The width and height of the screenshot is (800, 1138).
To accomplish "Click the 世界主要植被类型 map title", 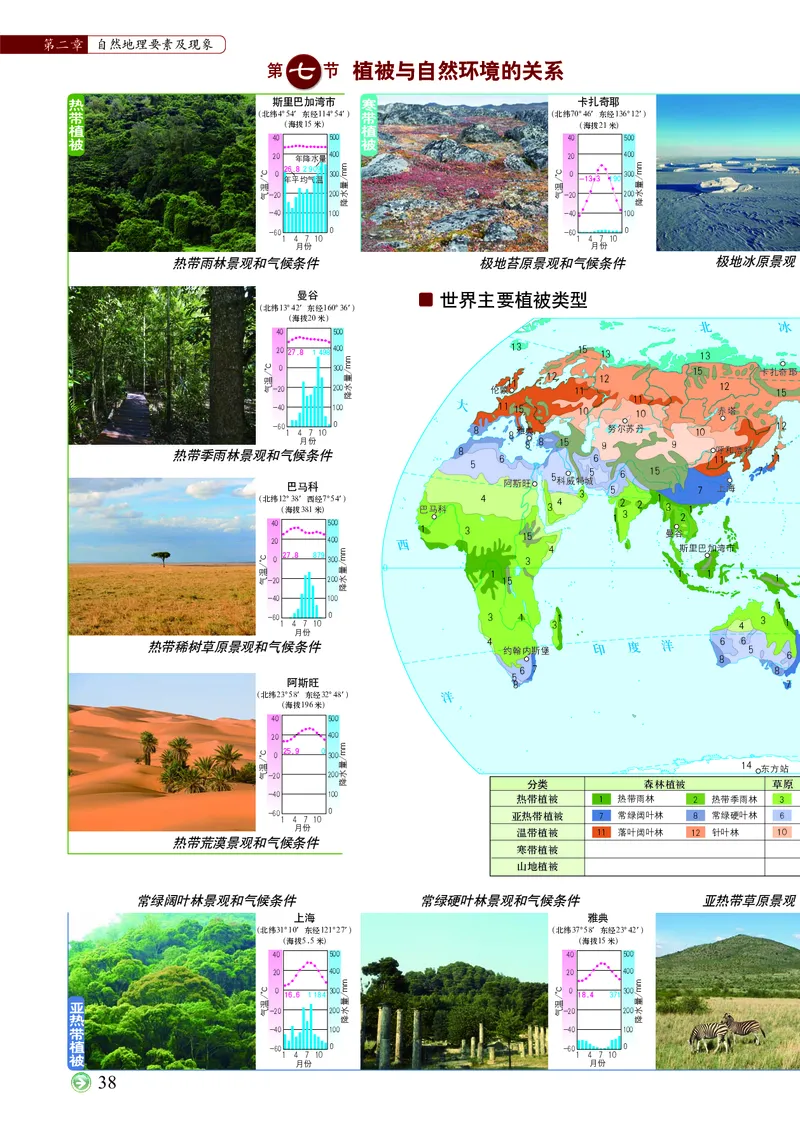I will (x=514, y=300).
